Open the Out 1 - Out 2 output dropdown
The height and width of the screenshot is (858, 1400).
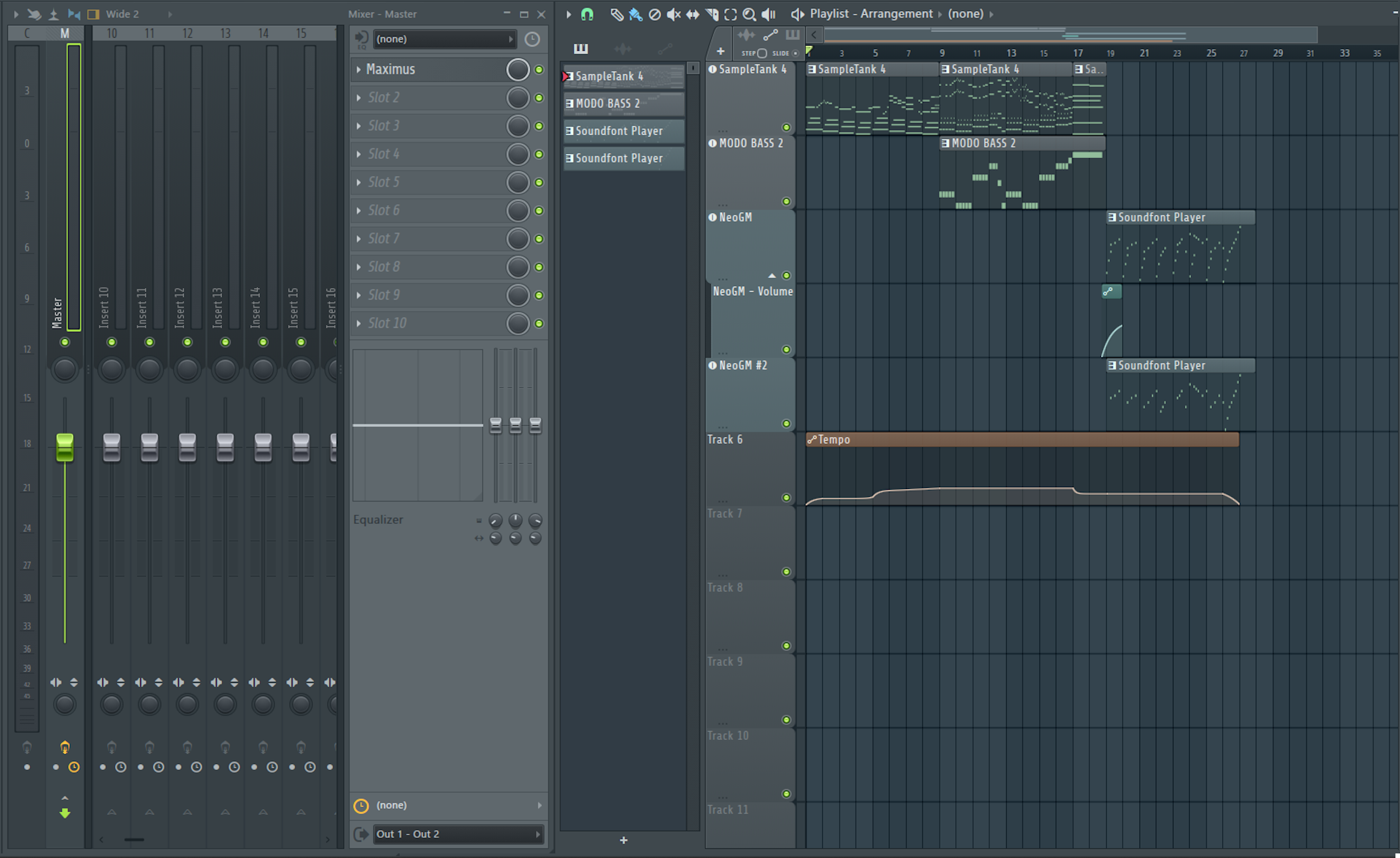pos(457,834)
